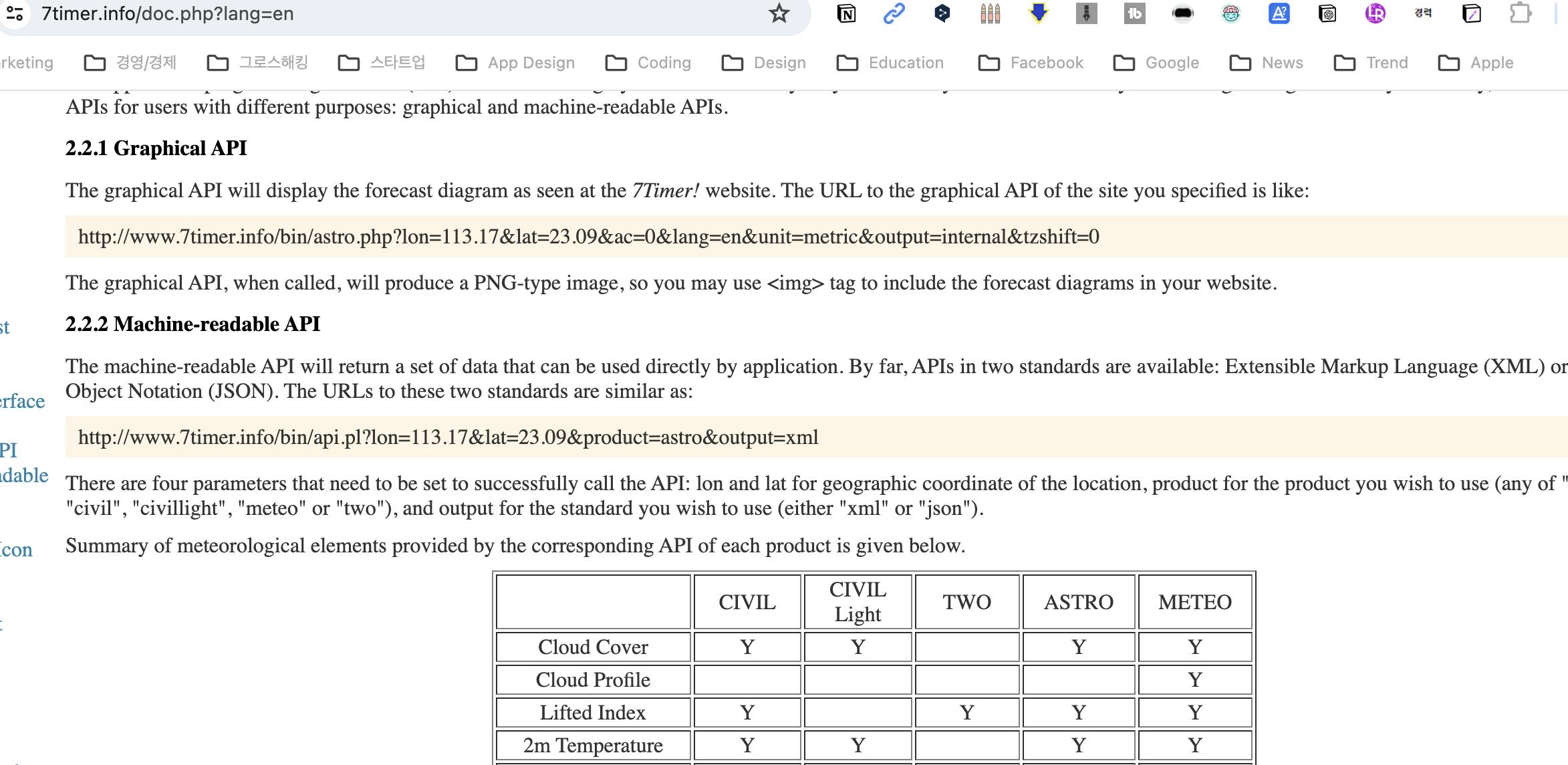Open the blue A? translate extension

pos(1279,13)
